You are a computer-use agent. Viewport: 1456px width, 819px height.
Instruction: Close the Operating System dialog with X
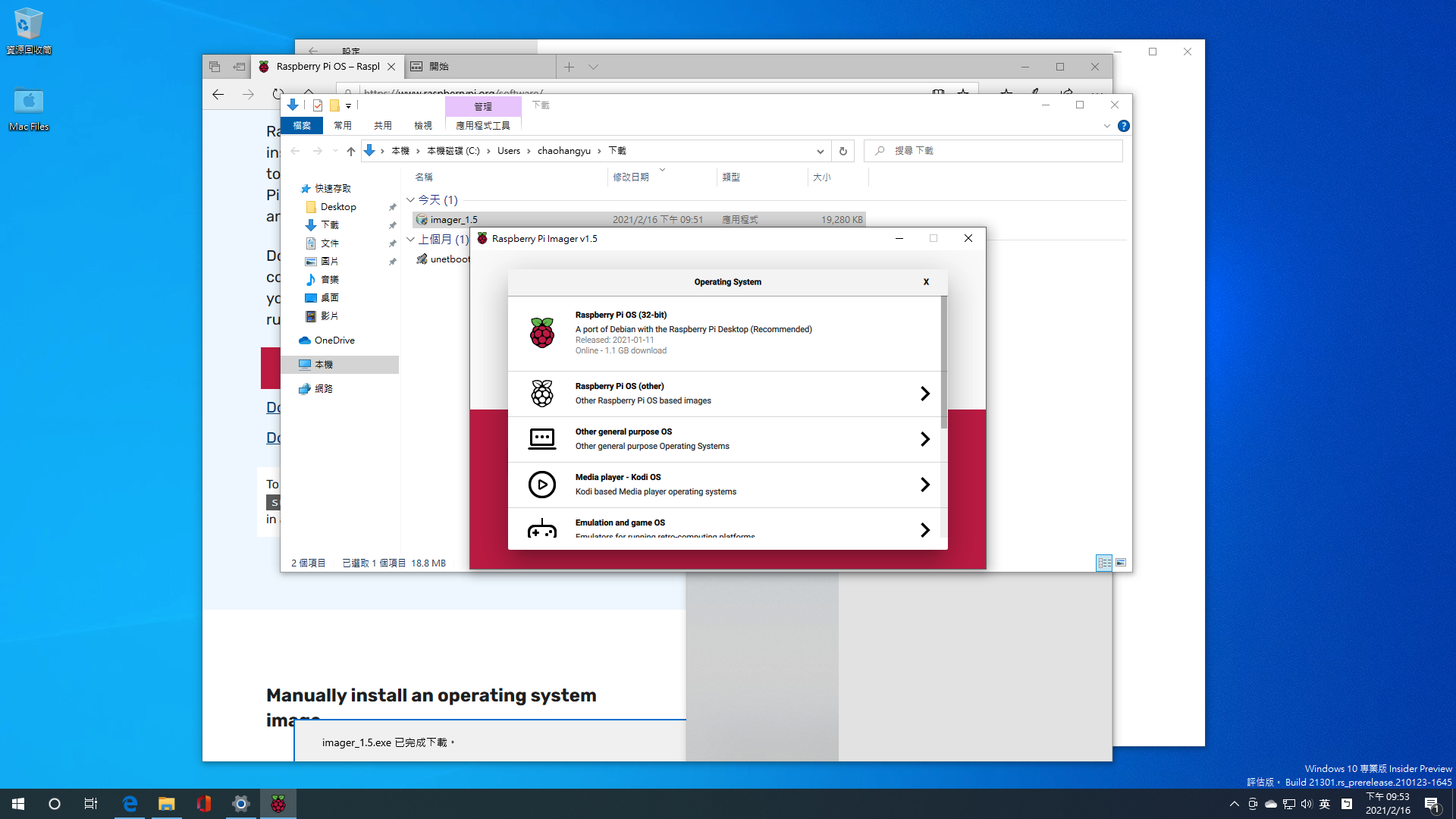tap(926, 282)
